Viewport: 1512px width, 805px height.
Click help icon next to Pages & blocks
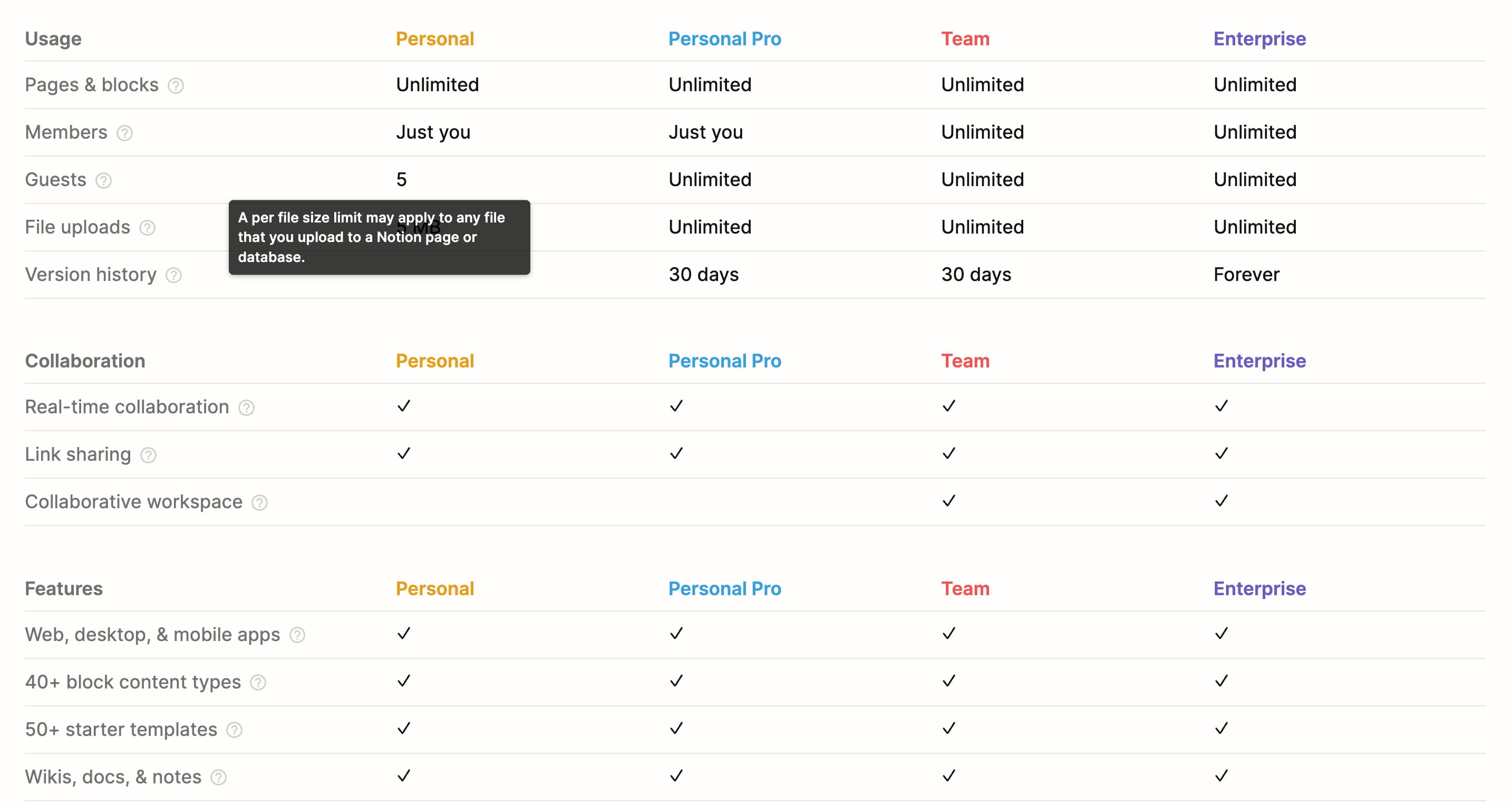pyautogui.click(x=176, y=85)
